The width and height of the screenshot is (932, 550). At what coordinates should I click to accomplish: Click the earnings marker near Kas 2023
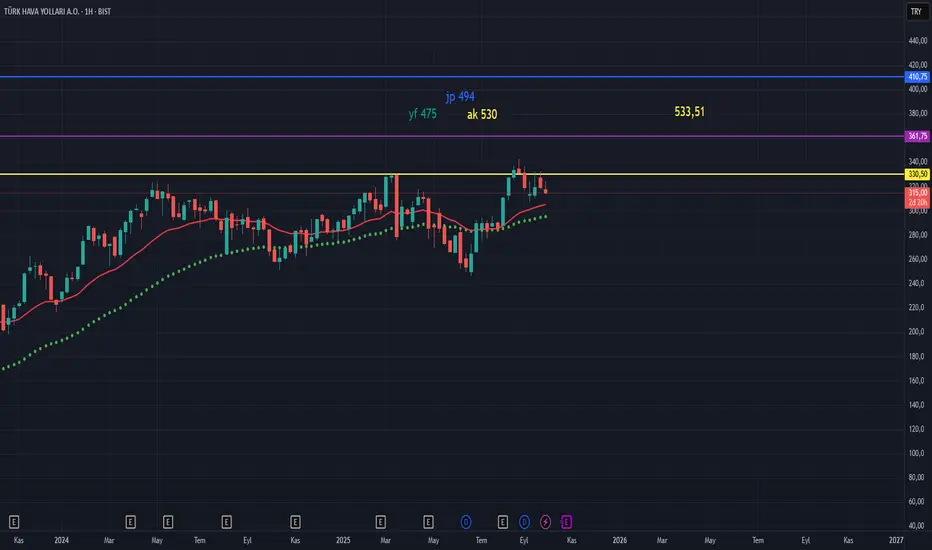point(14,522)
